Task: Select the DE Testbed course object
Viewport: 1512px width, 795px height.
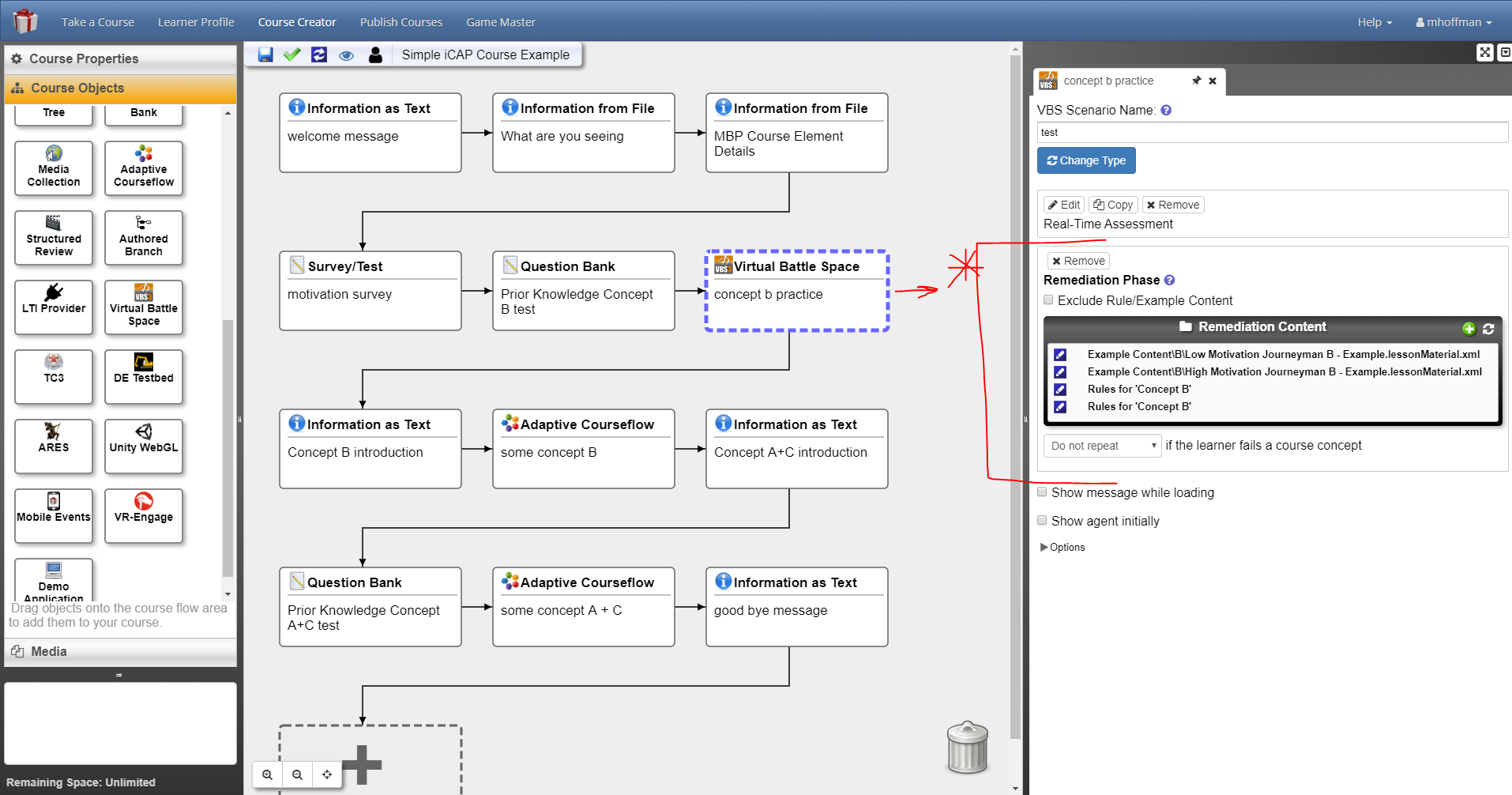Action: pos(144,377)
